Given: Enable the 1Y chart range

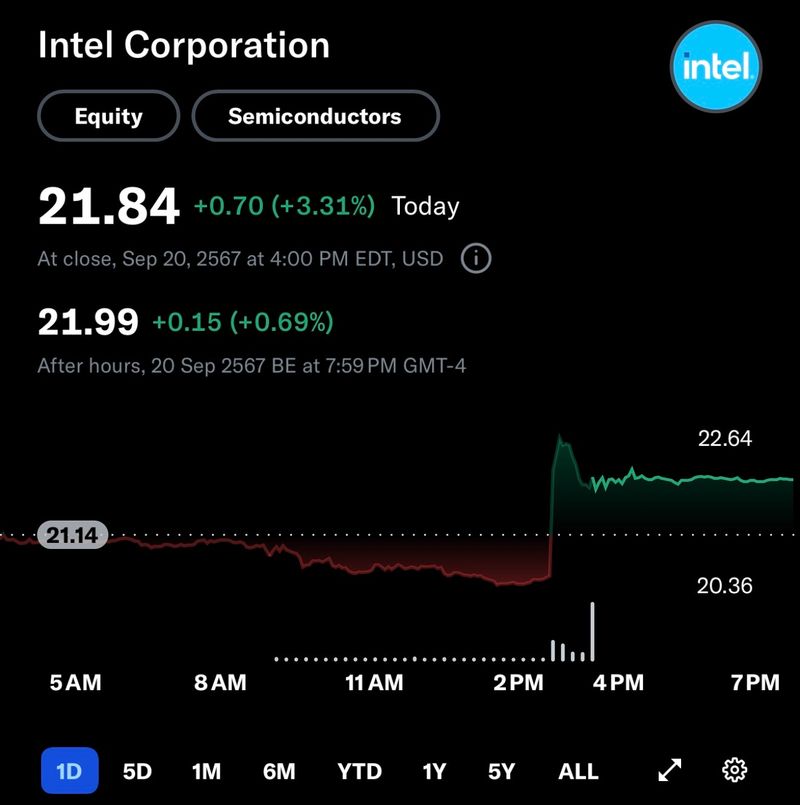Looking at the screenshot, I should (434, 771).
